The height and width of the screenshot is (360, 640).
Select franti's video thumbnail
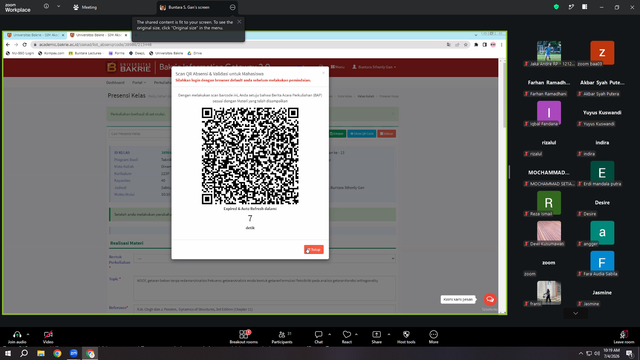(x=549, y=293)
